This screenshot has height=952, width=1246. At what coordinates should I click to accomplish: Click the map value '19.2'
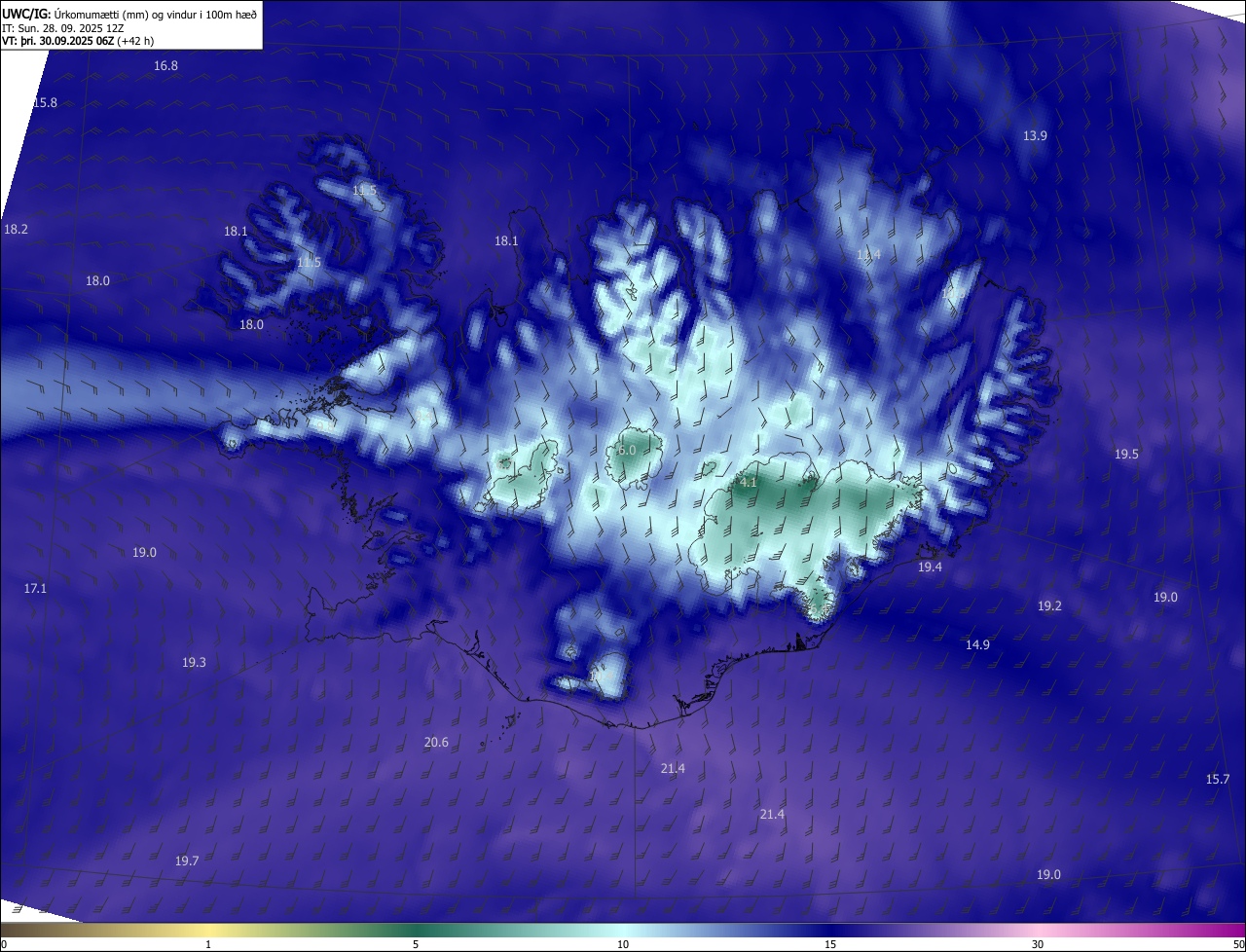(1049, 606)
